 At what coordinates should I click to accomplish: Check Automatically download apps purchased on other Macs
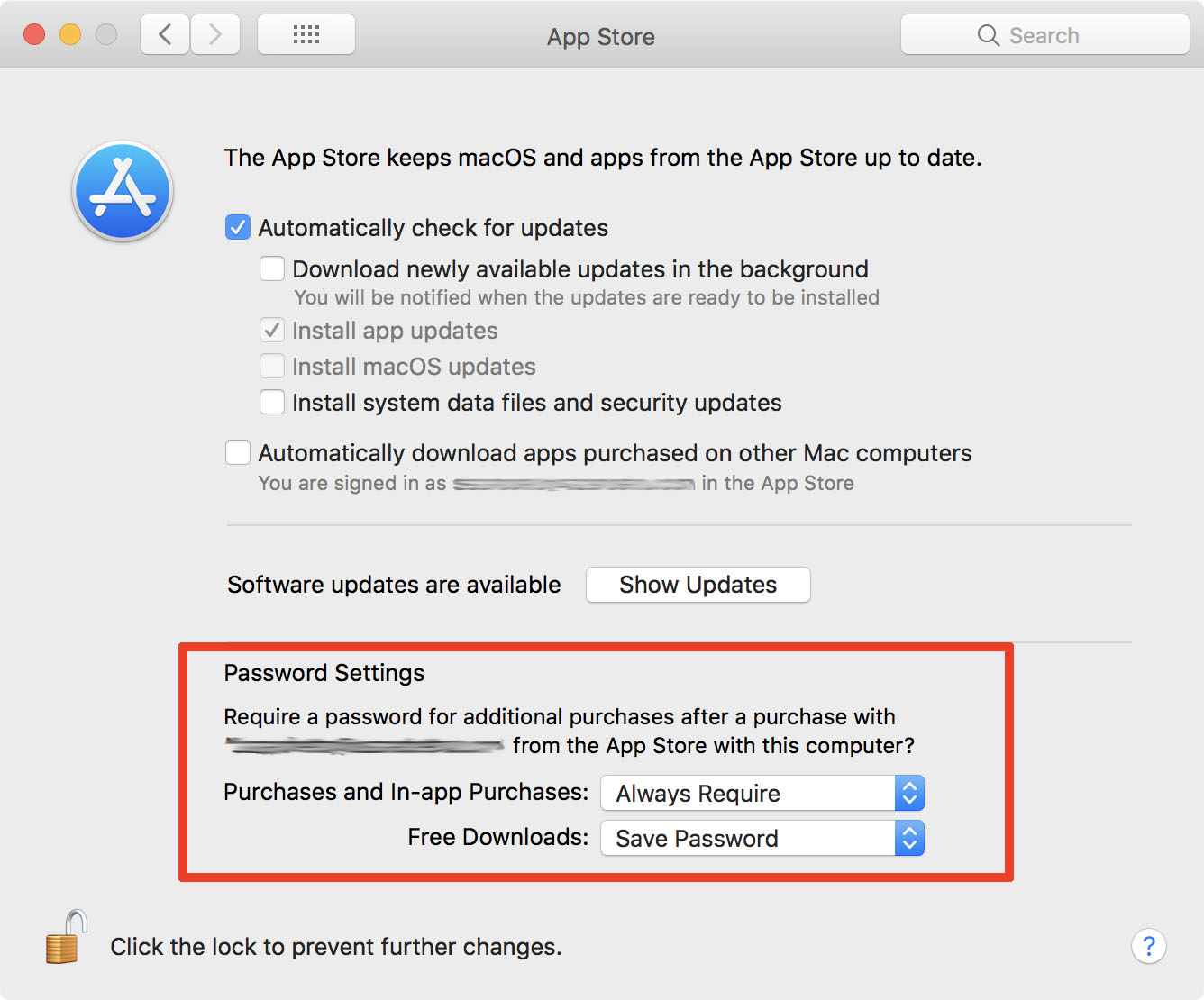[237, 452]
